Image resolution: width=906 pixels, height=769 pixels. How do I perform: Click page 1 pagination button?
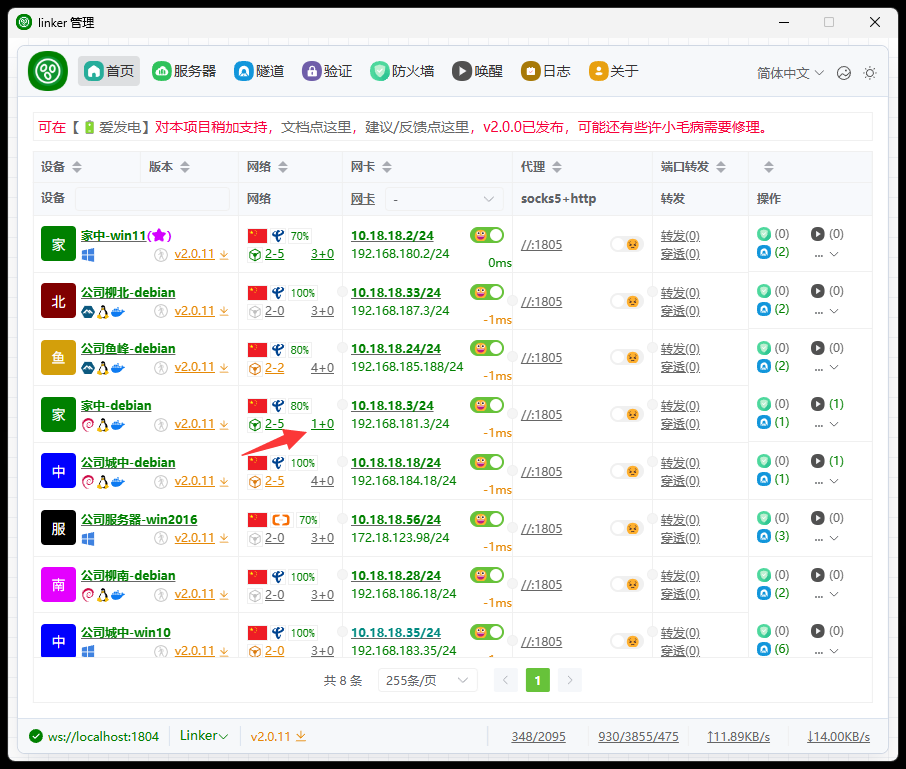[x=537, y=680]
